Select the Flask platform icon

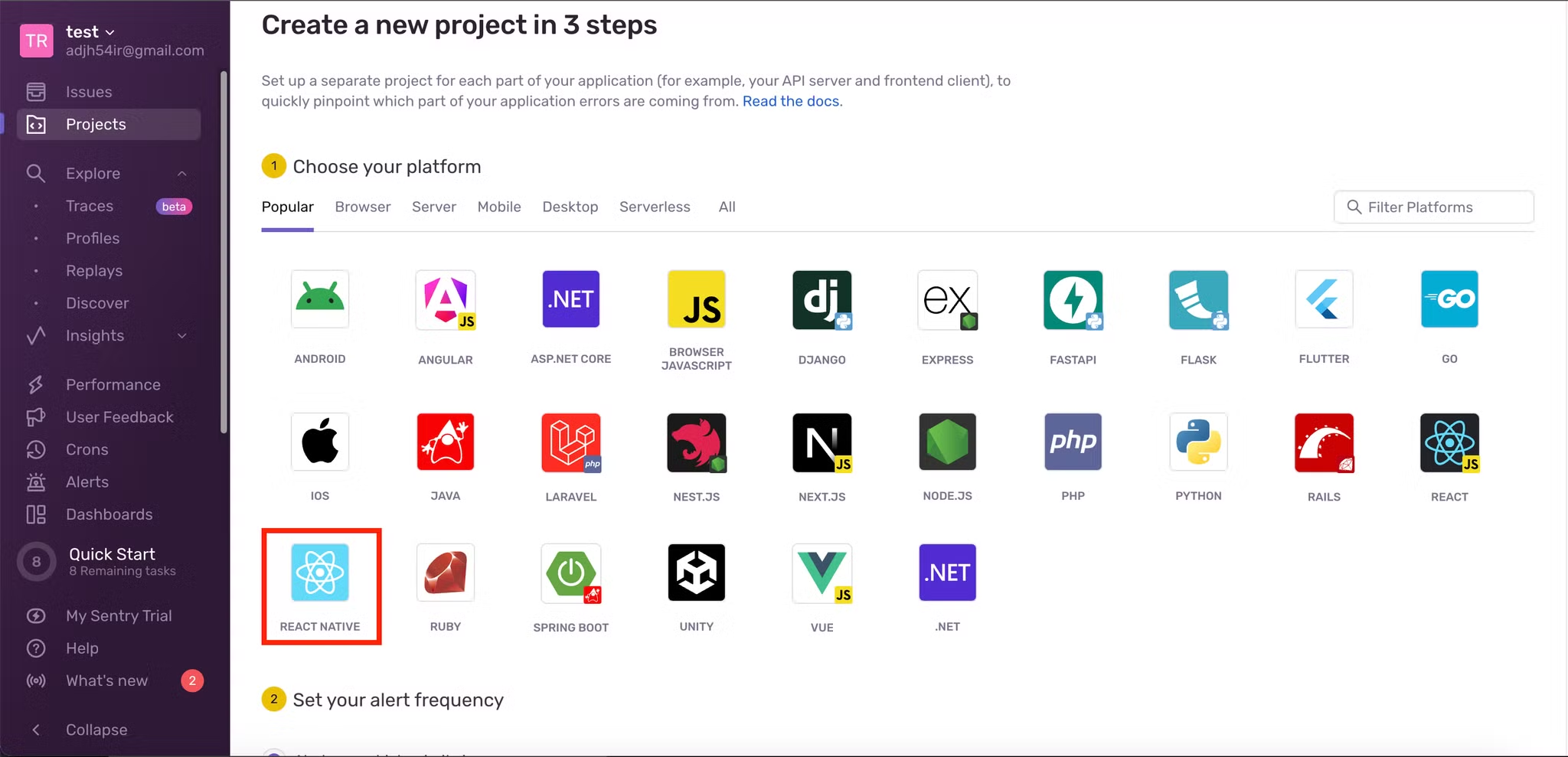(x=1199, y=299)
